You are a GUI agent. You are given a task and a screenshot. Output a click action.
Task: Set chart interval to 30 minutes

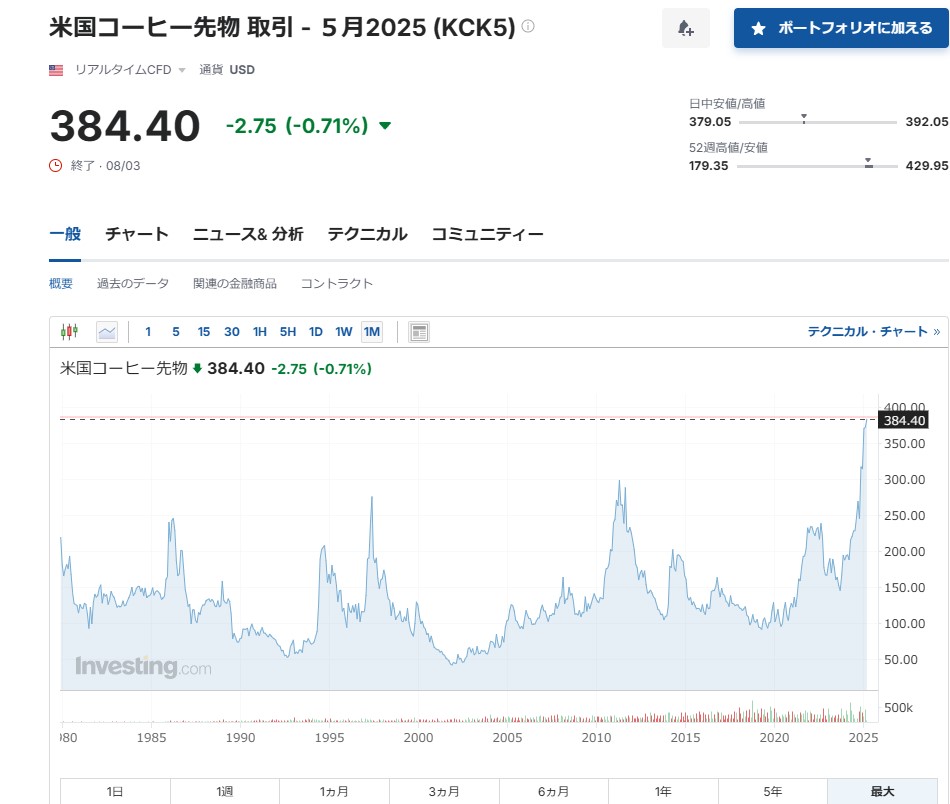[231, 331]
